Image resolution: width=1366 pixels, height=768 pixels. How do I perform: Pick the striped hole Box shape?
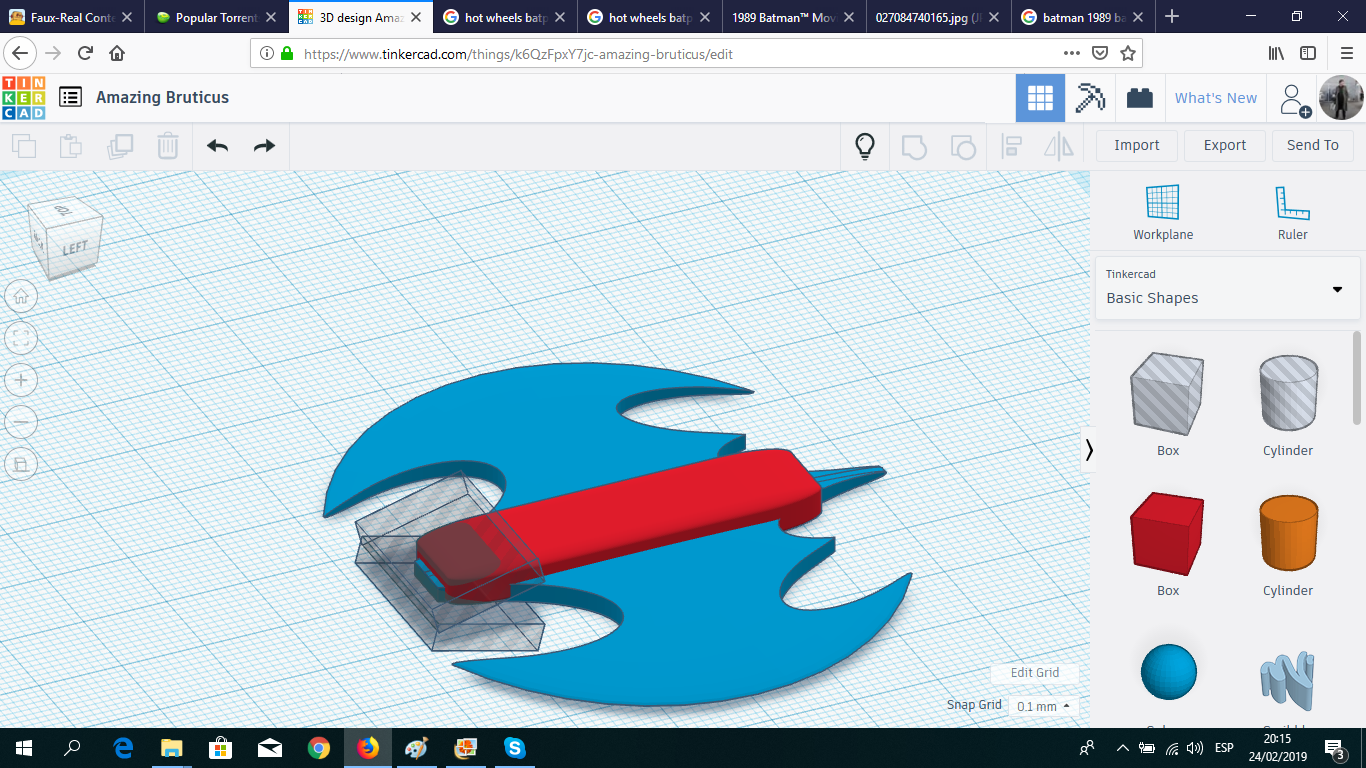click(x=1167, y=394)
